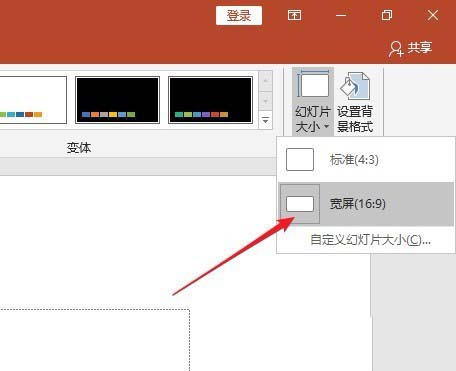Open 设置背景格式 format background pane
The height and width of the screenshot is (371, 456).
(355, 101)
